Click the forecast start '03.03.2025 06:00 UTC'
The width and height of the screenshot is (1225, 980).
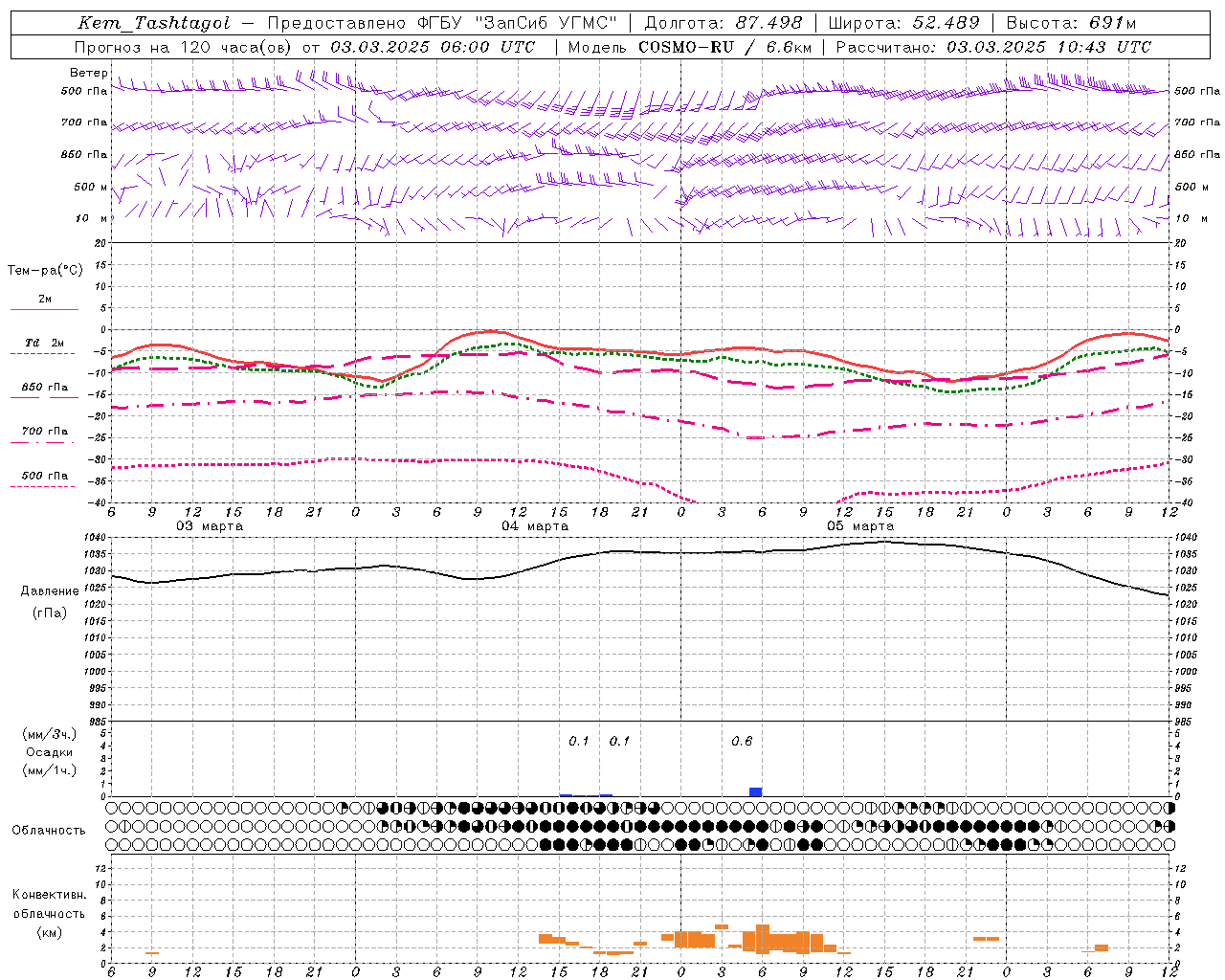[433, 47]
